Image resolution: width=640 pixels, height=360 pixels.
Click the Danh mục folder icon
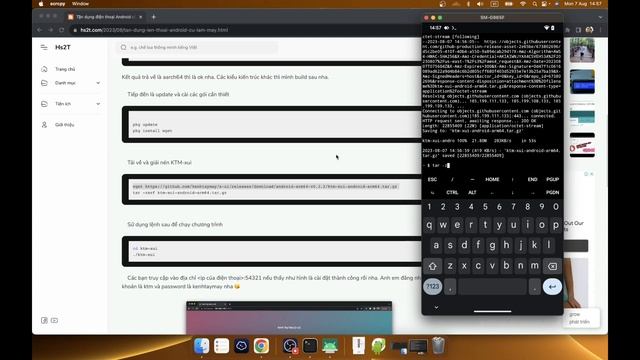pyautogui.click(x=44, y=83)
